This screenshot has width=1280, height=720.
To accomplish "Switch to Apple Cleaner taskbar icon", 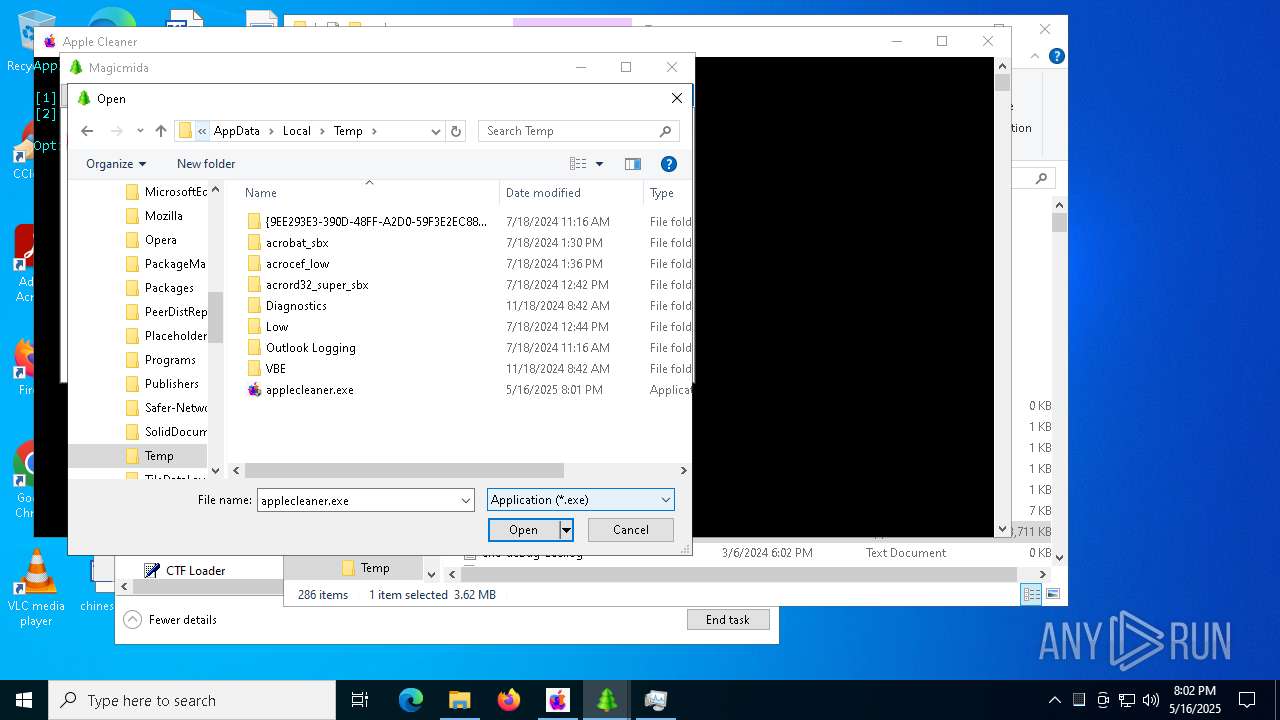I will [558, 700].
